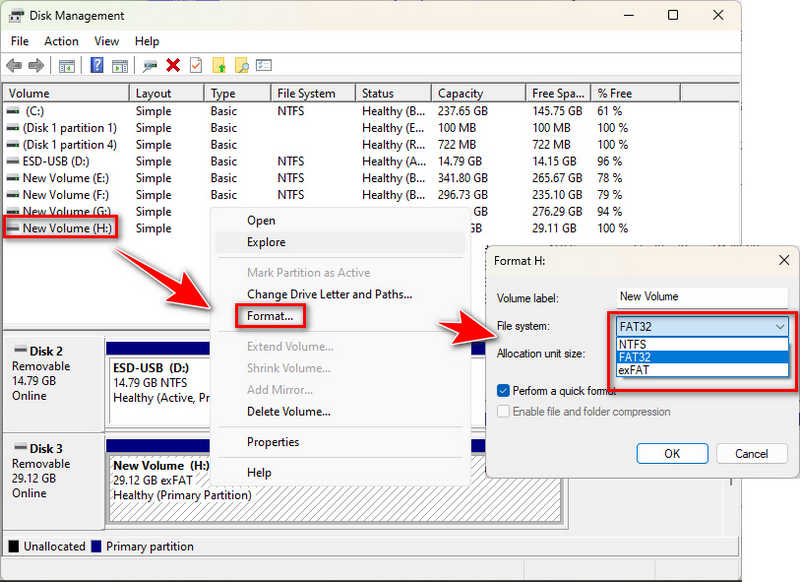Click the drive icon of (C:) row
The height and width of the screenshot is (582, 800).
[x=13, y=111]
